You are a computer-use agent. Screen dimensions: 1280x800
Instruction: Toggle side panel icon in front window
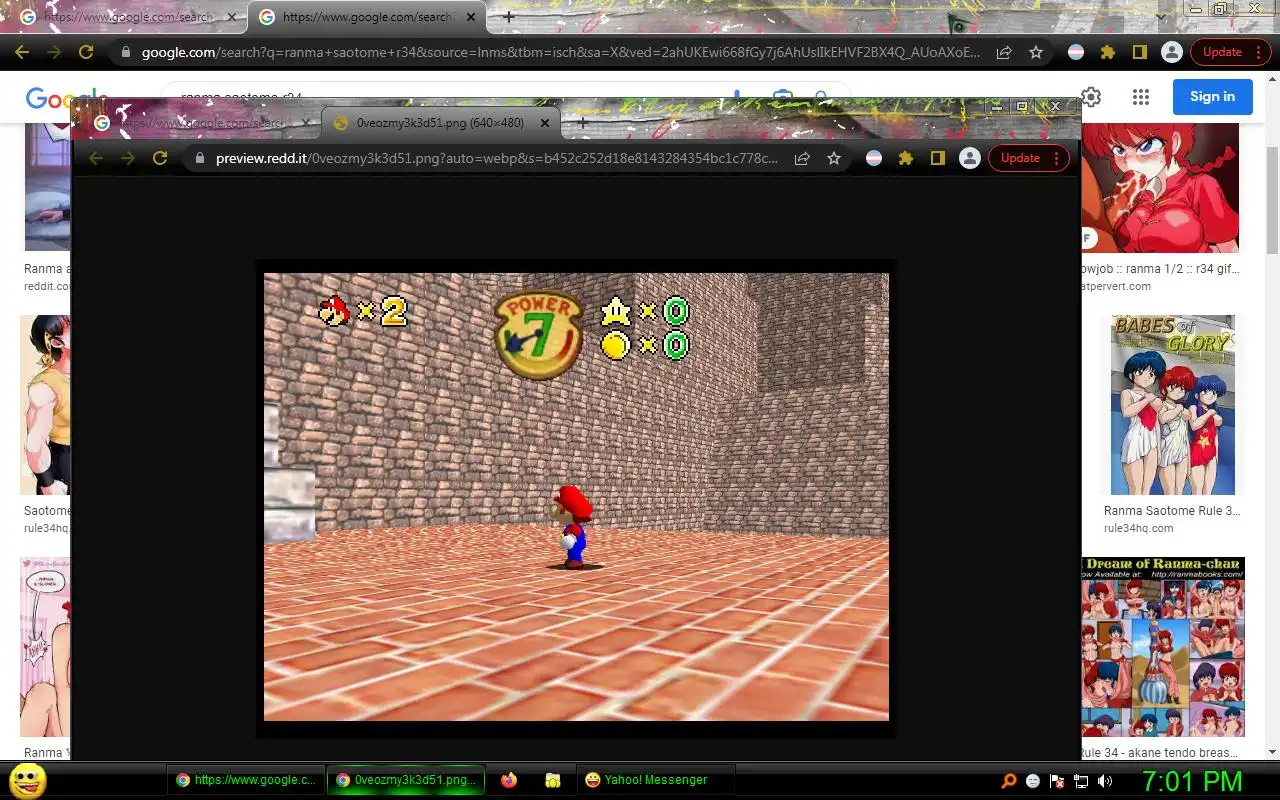point(937,158)
